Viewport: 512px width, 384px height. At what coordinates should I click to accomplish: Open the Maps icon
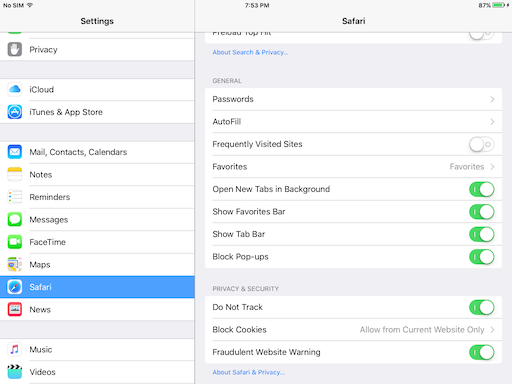pyautogui.click(x=15, y=265)
